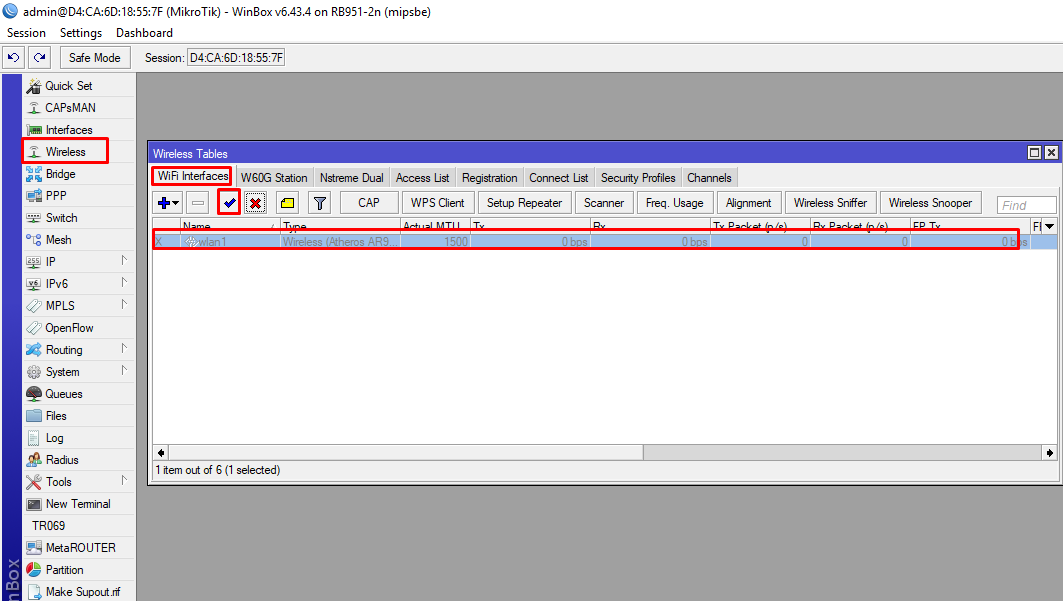1063x601 pixels.
Task: Expand the IP submenu arrow
Action: pyautogui.click(x=124, y=261)
